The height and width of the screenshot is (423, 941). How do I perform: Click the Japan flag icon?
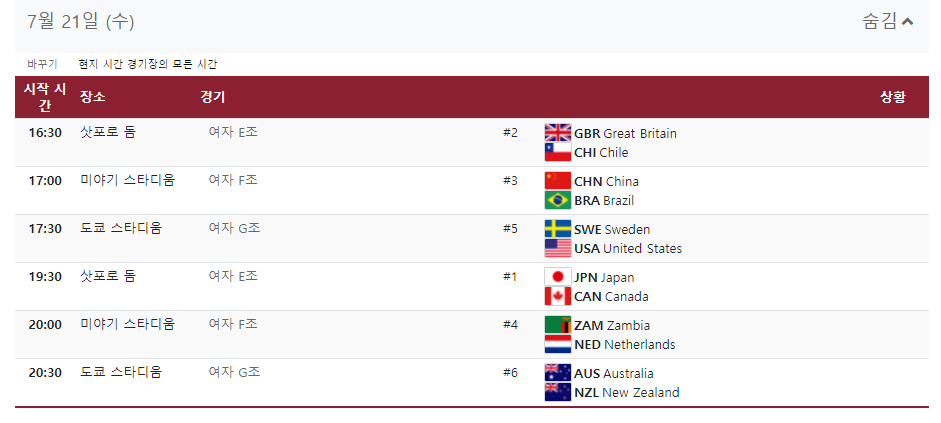coord(558,277)
